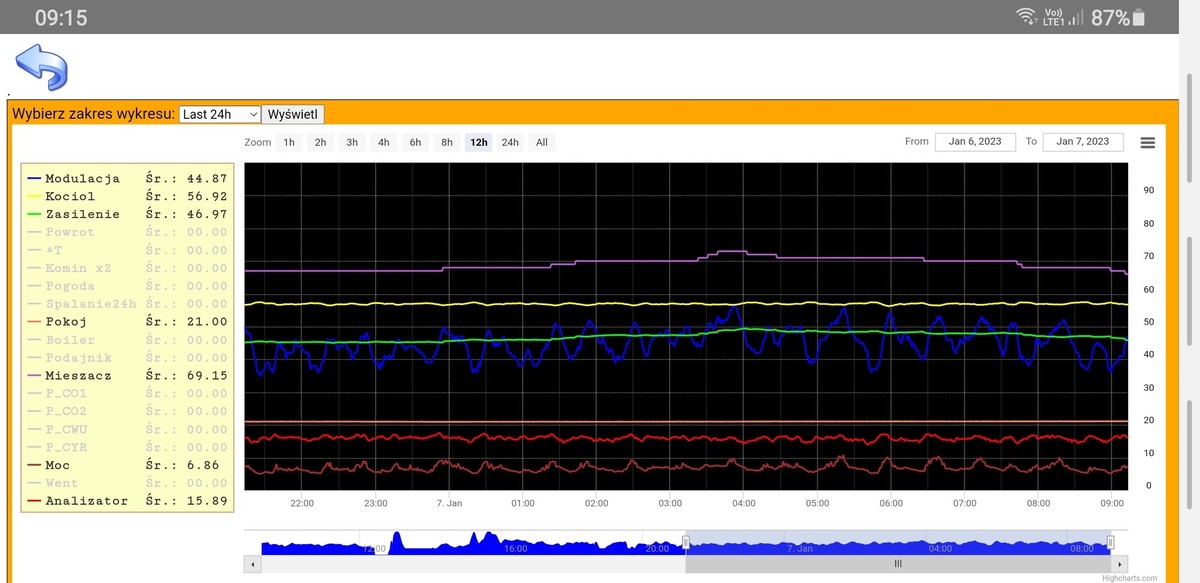Open the Last 24h range dropdown
The image size is (1200, 583).
click(x=219, y=113)
